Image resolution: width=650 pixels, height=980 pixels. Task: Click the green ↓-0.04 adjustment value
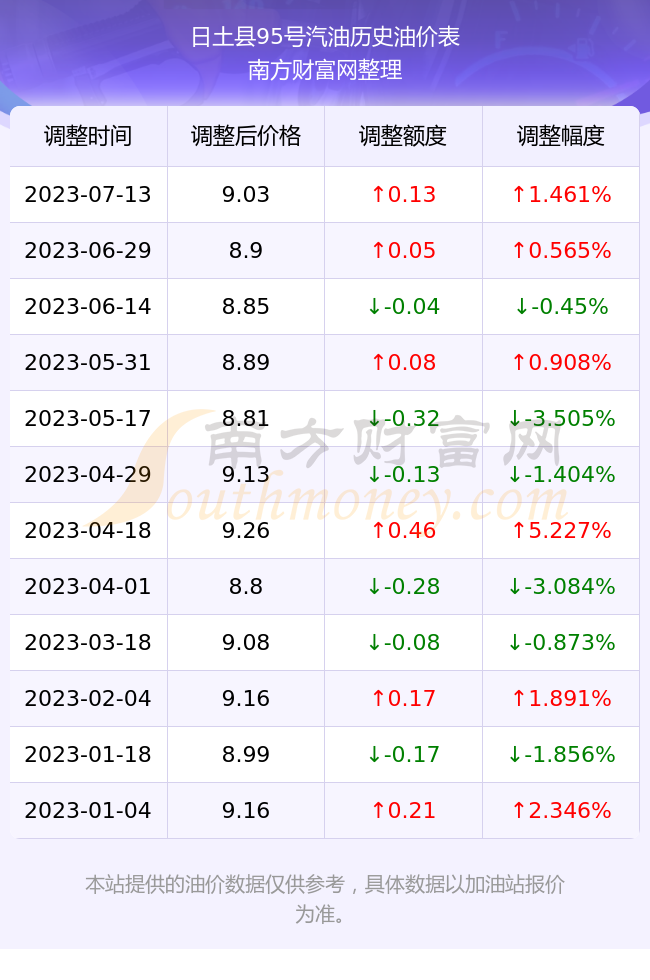[403, 306]
